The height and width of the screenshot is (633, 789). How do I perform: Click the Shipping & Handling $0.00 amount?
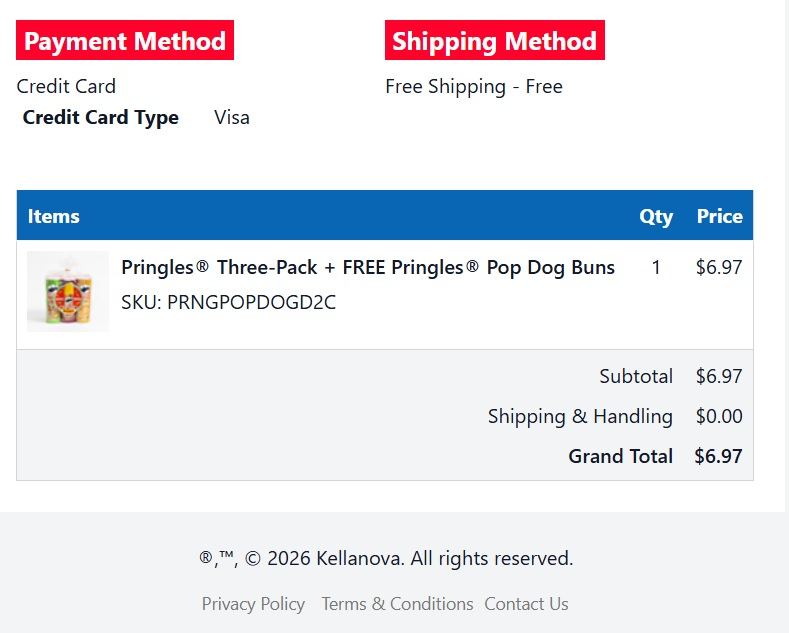719,416
